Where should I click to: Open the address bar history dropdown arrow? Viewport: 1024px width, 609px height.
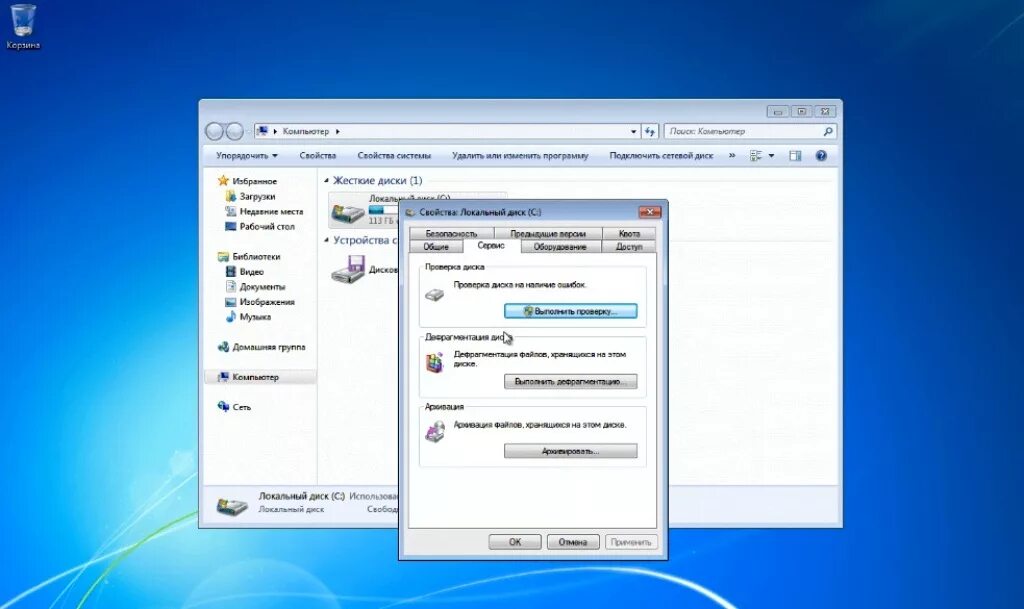coord(633,131)
